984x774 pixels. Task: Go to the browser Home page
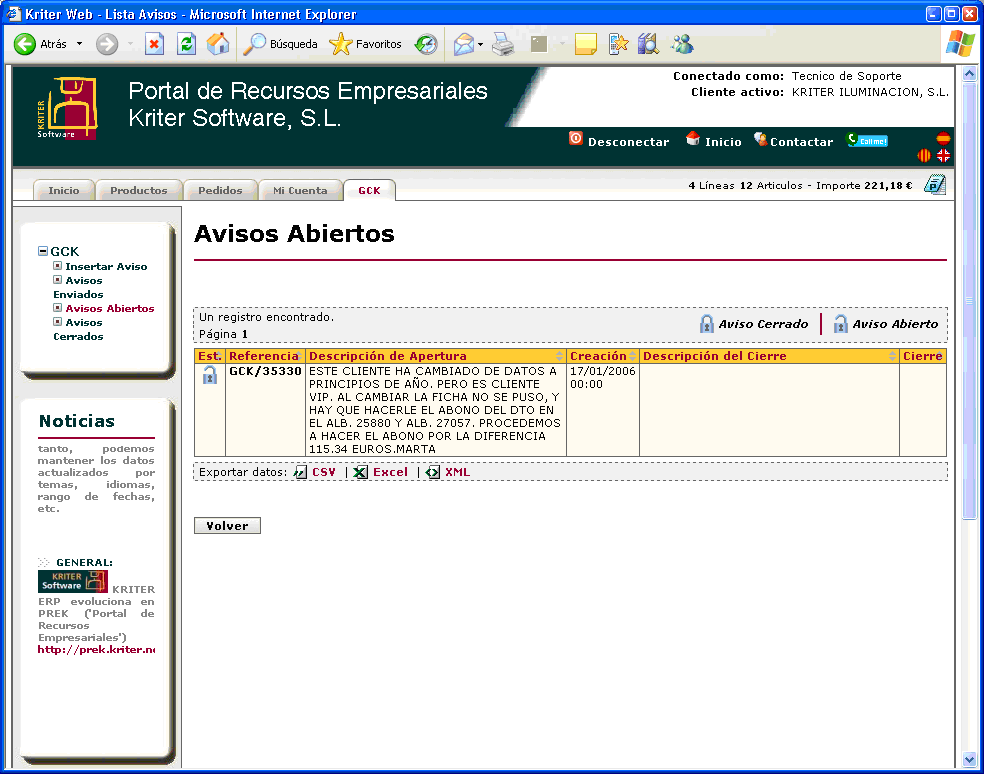[218, 44]
